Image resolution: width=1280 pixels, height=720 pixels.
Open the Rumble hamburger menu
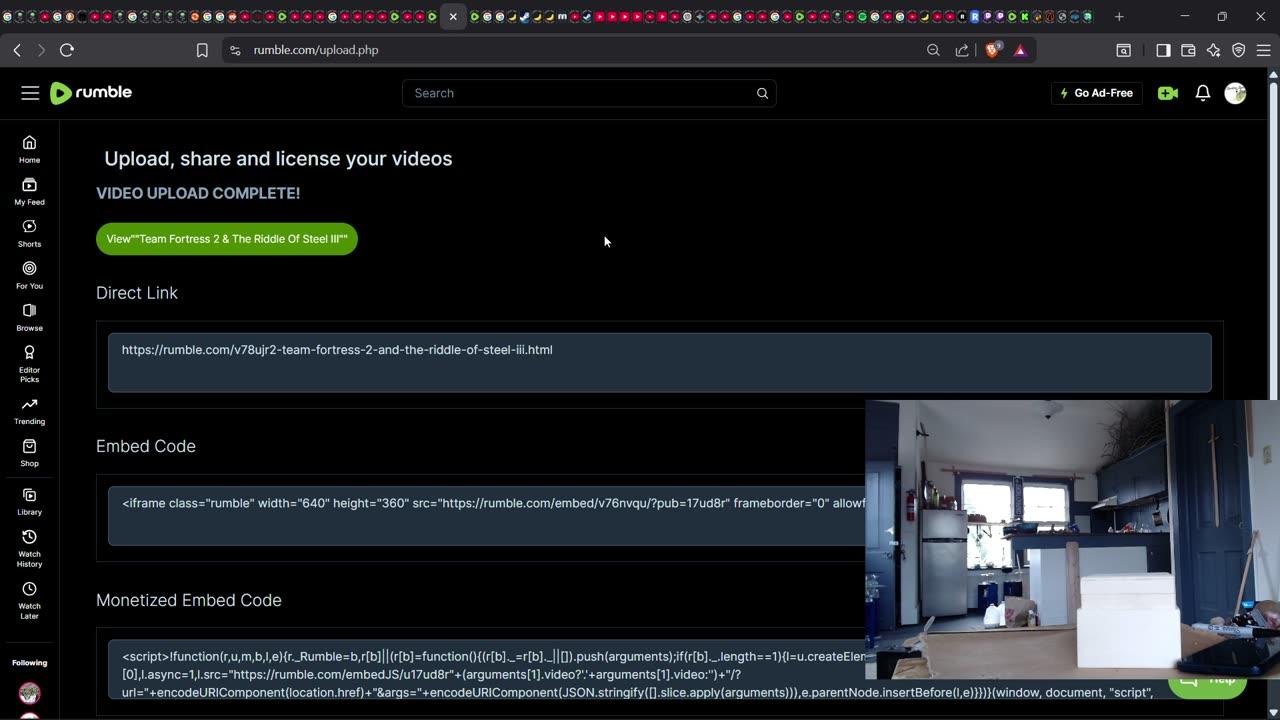30,93
